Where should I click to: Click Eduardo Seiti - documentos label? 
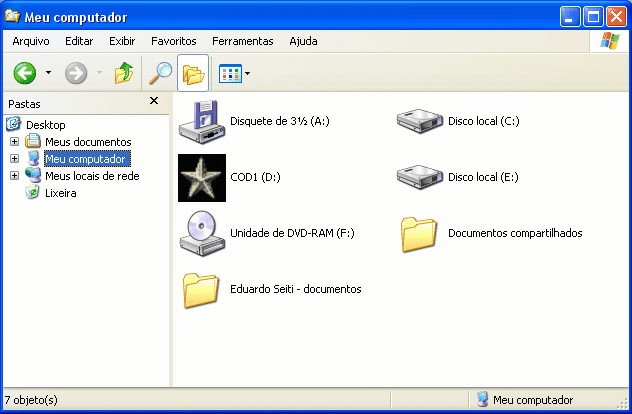296,289
